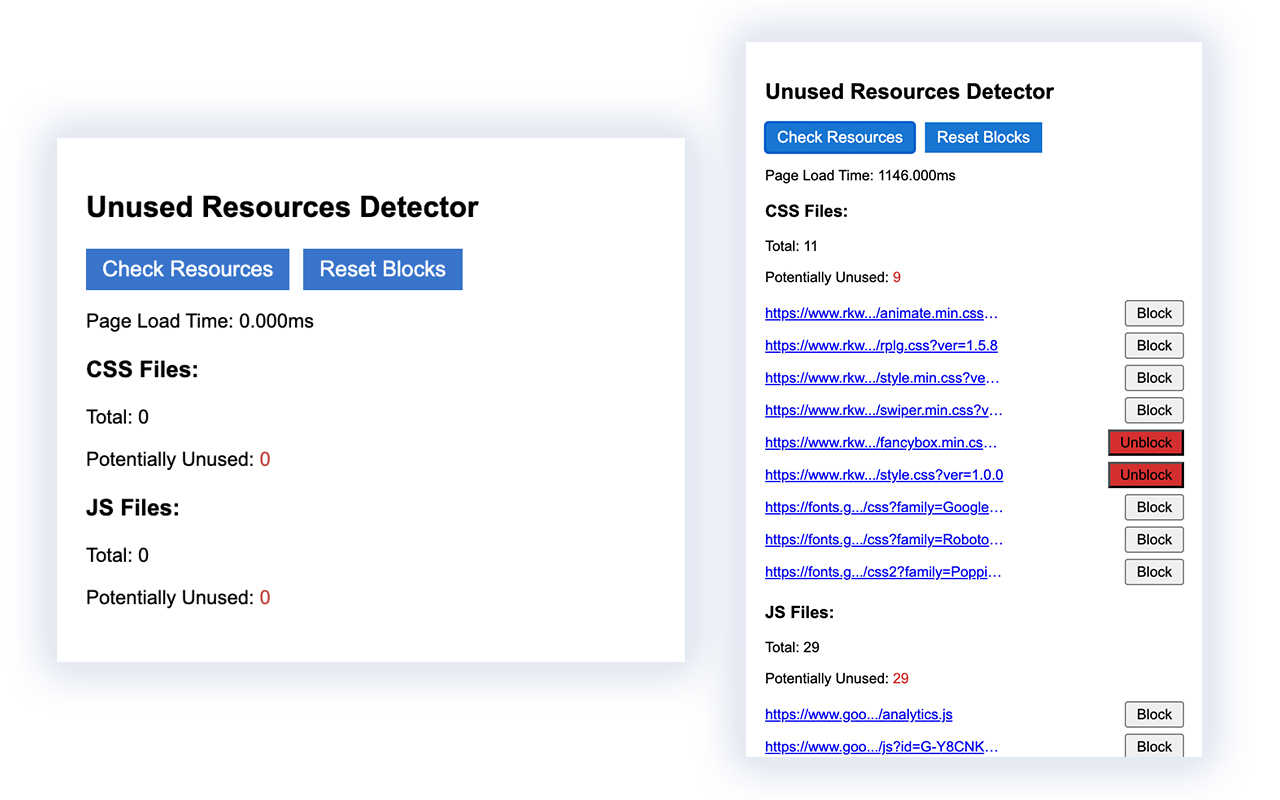Block the js?id=G-Y8CNK script
Image resolution: width=1280 pixels, height=800 pixels.
pyautogui.click(x=1153, y=746)
